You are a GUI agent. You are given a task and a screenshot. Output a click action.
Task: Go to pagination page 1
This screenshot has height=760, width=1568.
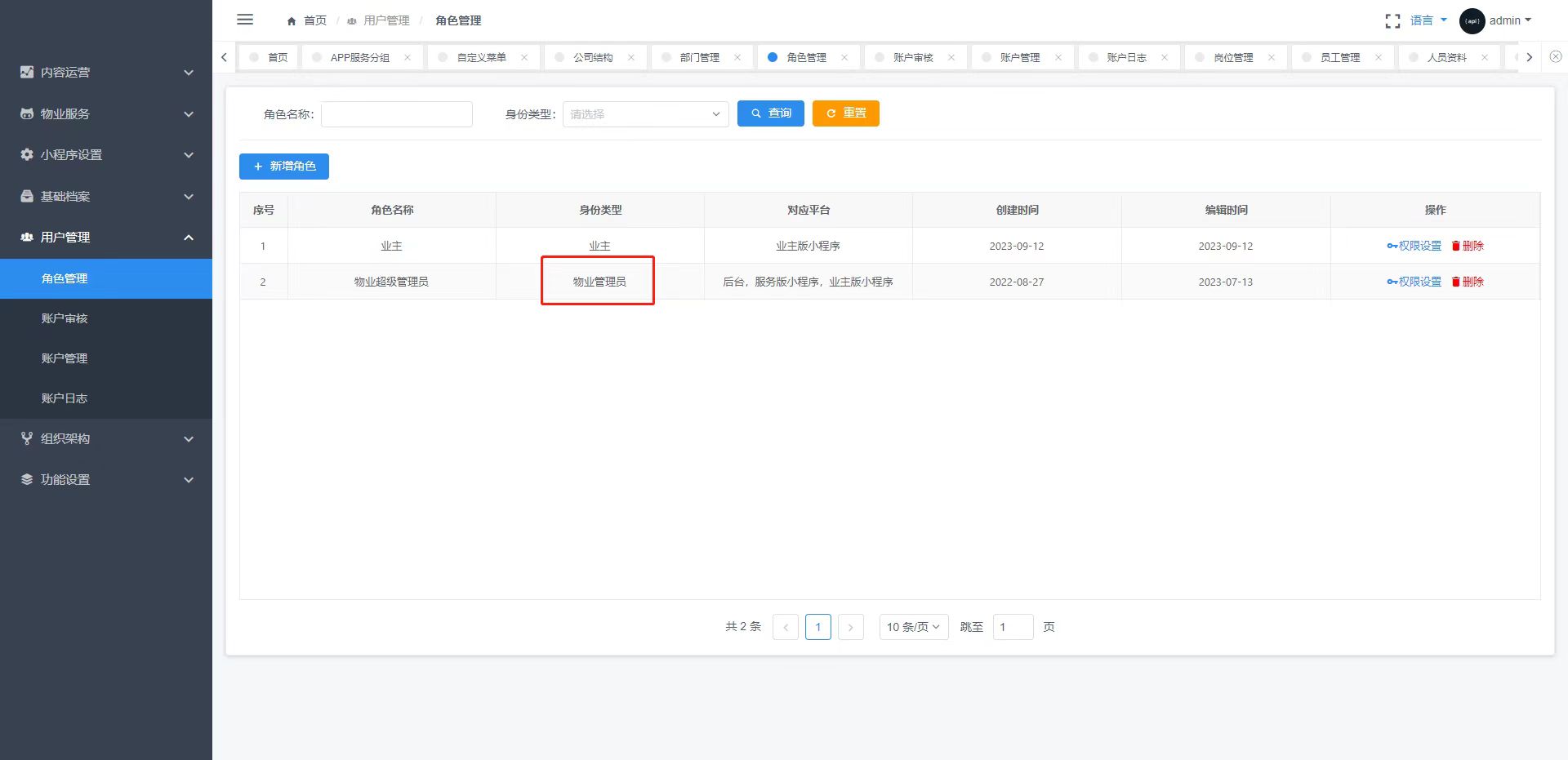tap(818, 627)
